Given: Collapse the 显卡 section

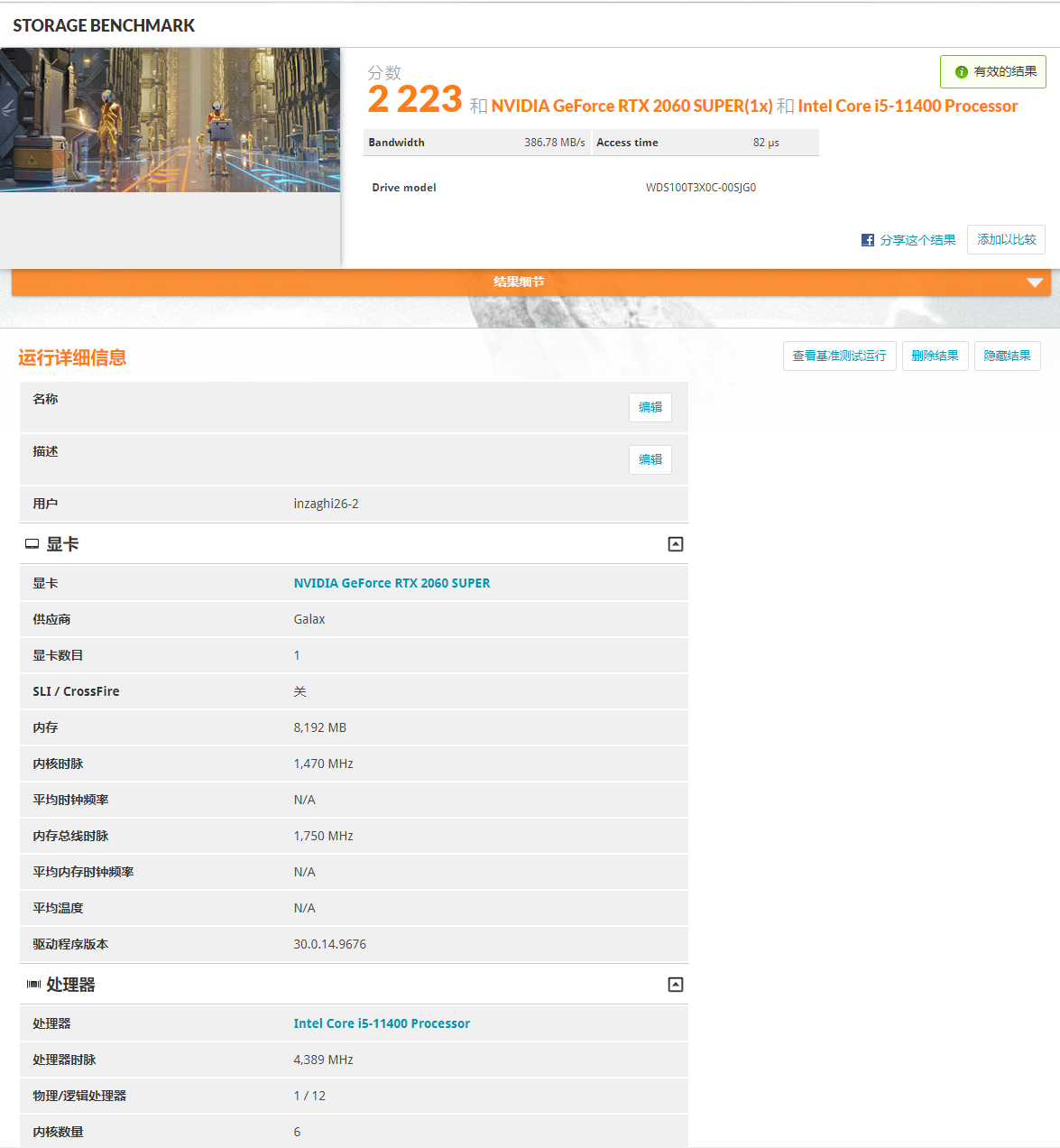Looking at the screenshot, I should (676, 544).
